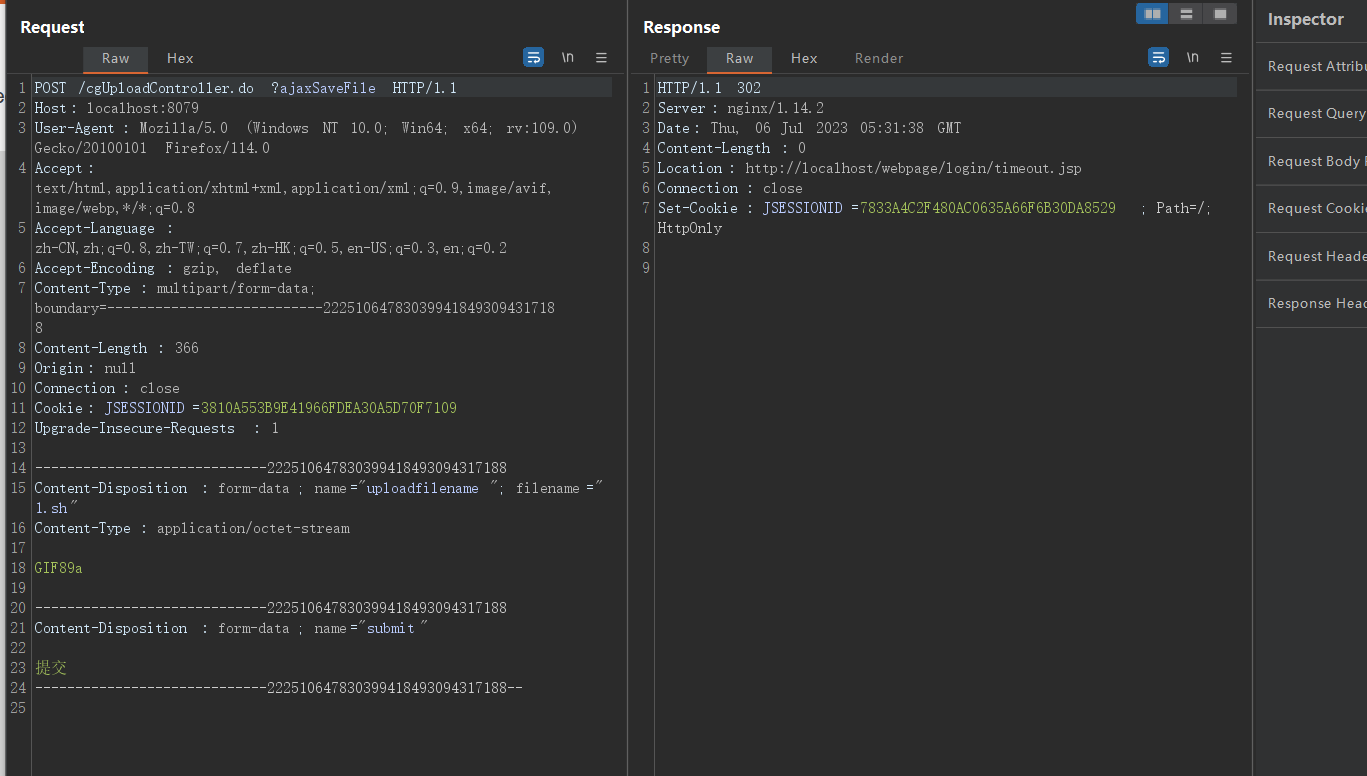Switch to Request Hex tab
1367x776 pixels.
[x=180, y=59]
